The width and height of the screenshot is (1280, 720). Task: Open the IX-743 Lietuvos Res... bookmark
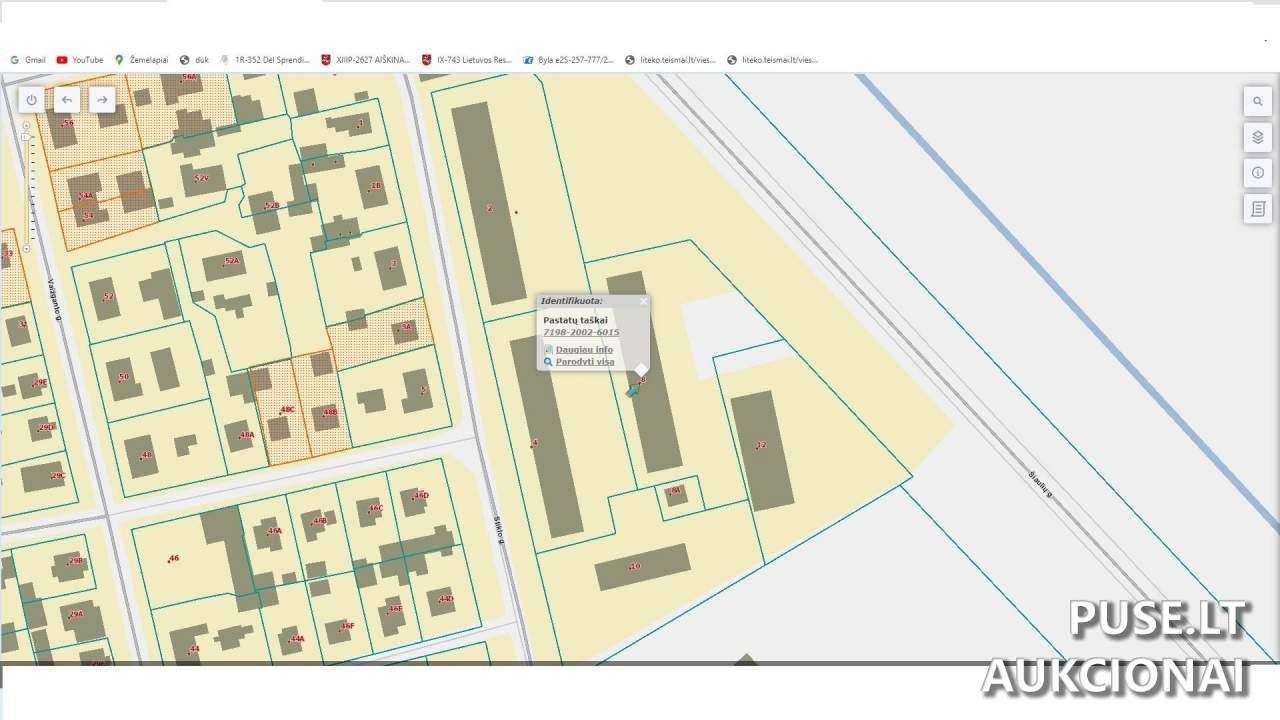click(x=467, y=60)
